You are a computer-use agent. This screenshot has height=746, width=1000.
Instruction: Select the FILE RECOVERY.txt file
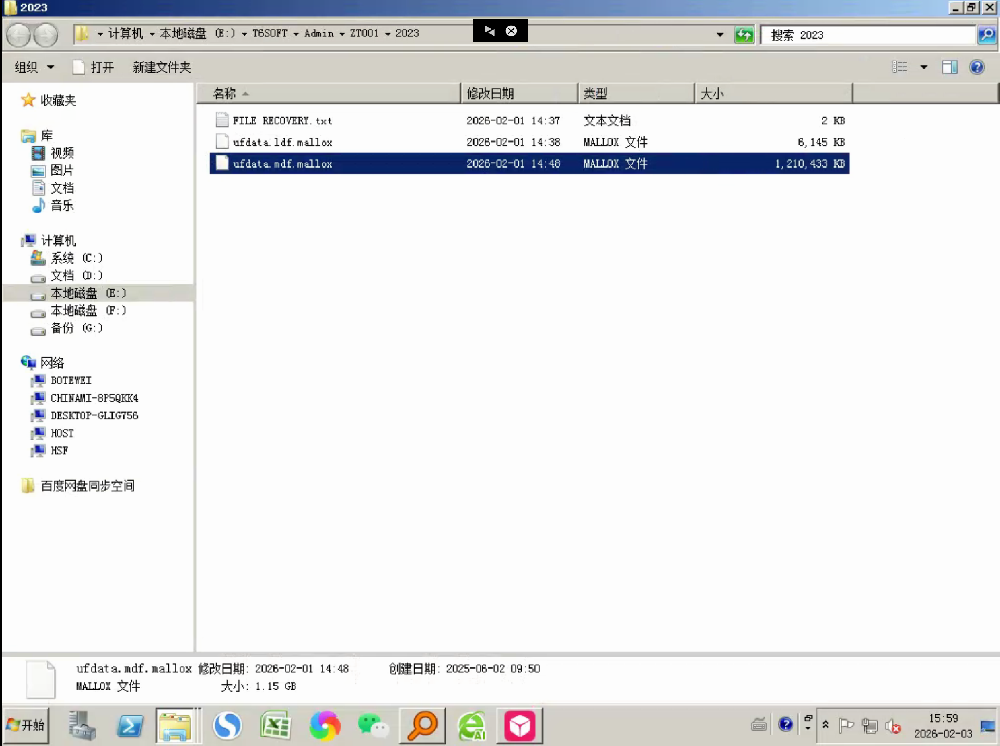(282, 120)
